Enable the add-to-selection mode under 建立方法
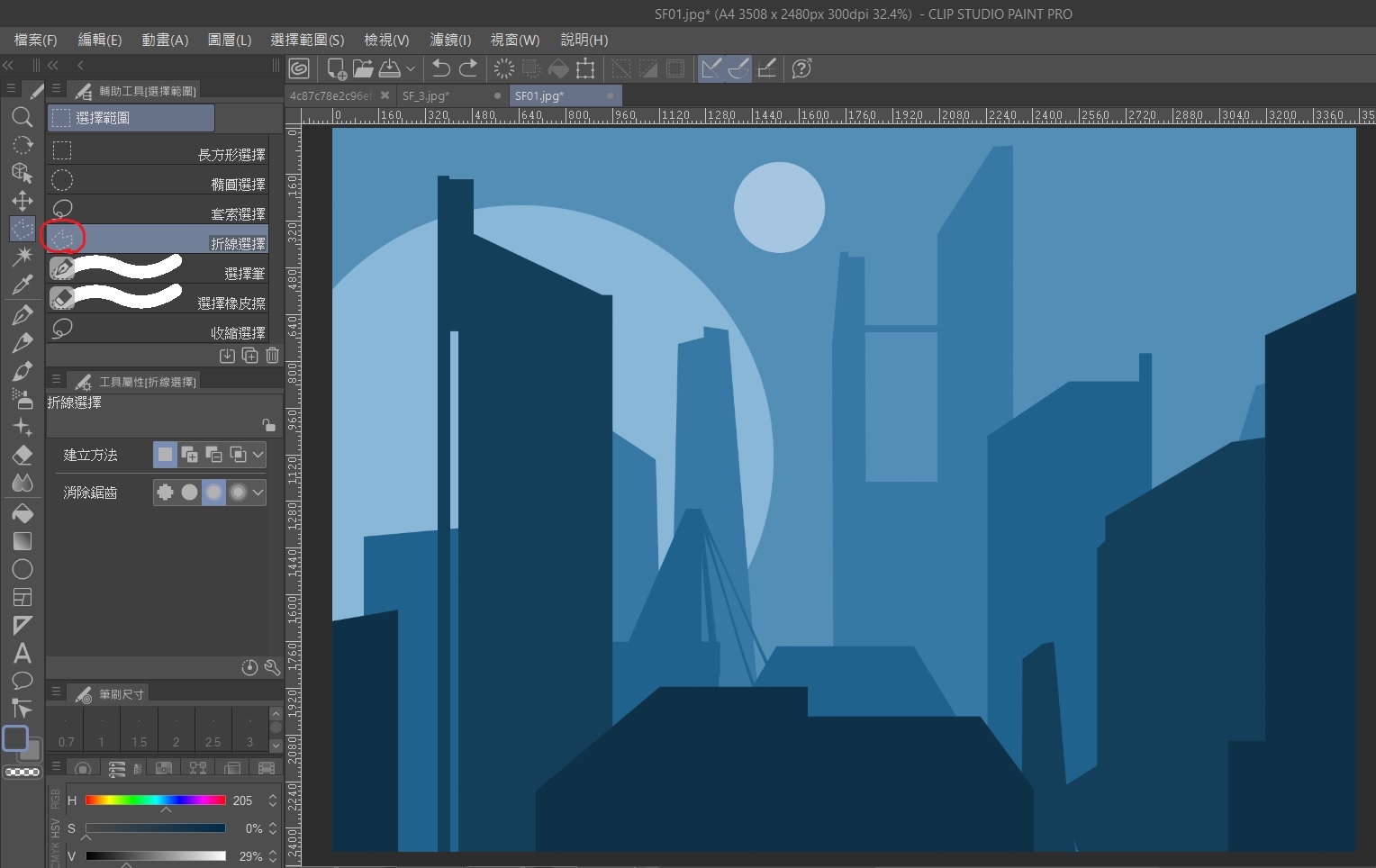This screenshot has height=868, width=1376. pos(190,455)
